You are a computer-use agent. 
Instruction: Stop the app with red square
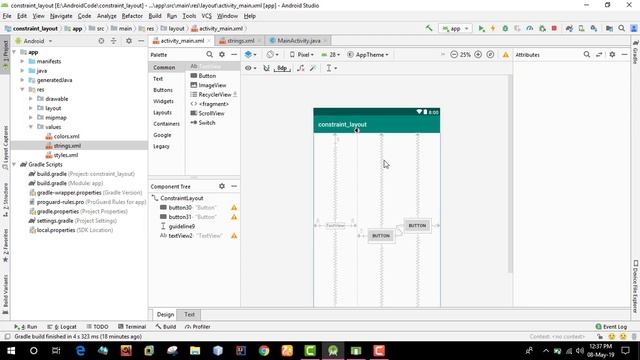[x=554, y=29]
